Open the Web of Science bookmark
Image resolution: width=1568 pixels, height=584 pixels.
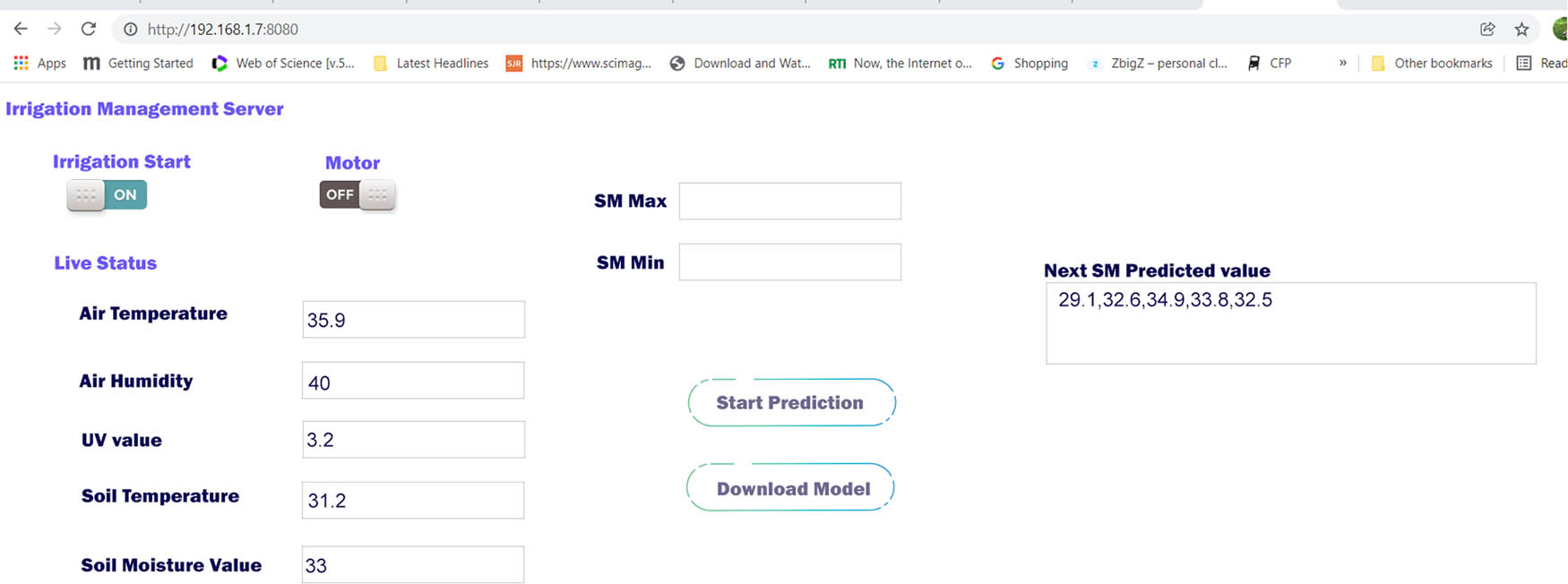click(283, 63)
